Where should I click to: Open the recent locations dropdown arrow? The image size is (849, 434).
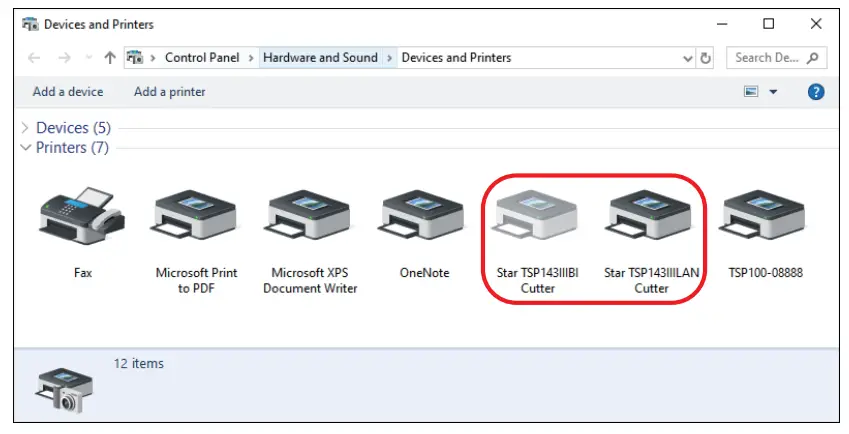coord(89,57)
